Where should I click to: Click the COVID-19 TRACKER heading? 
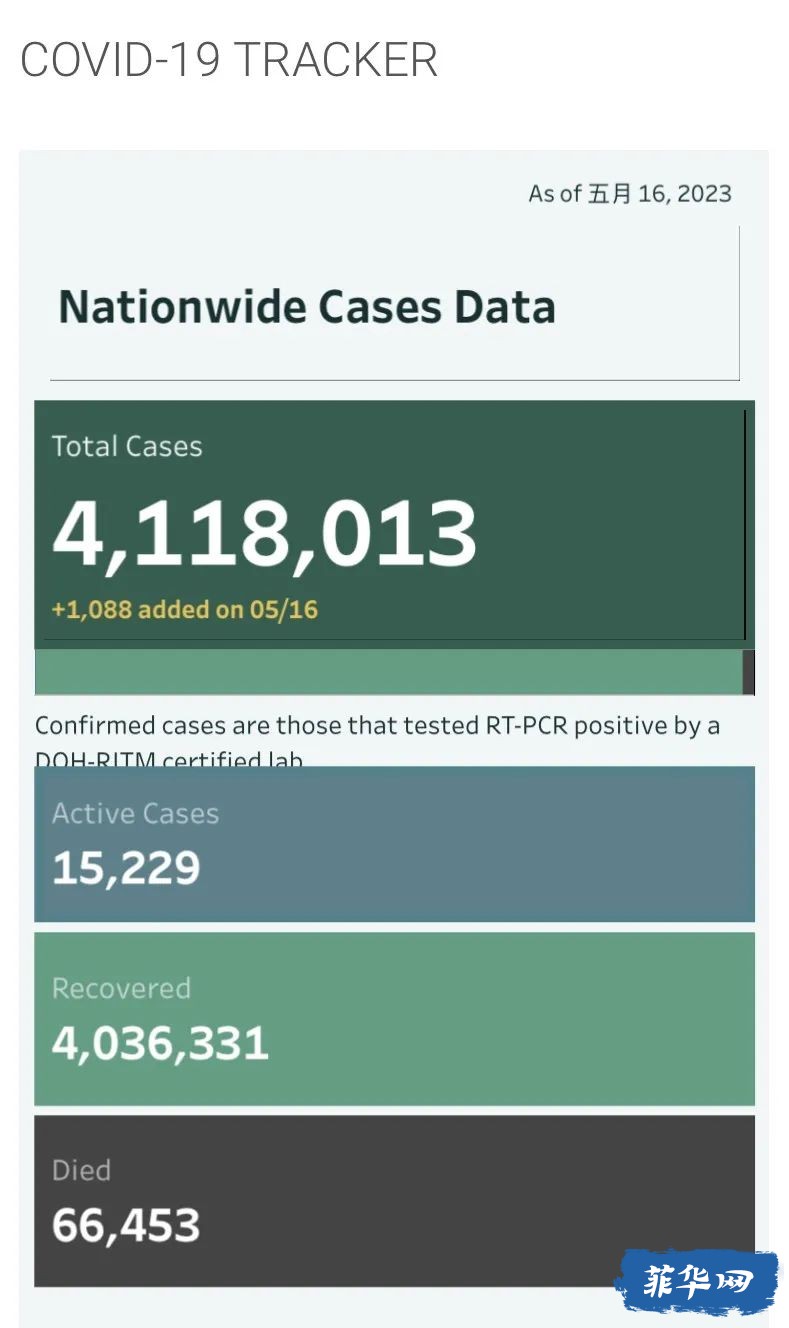[229, 60]
